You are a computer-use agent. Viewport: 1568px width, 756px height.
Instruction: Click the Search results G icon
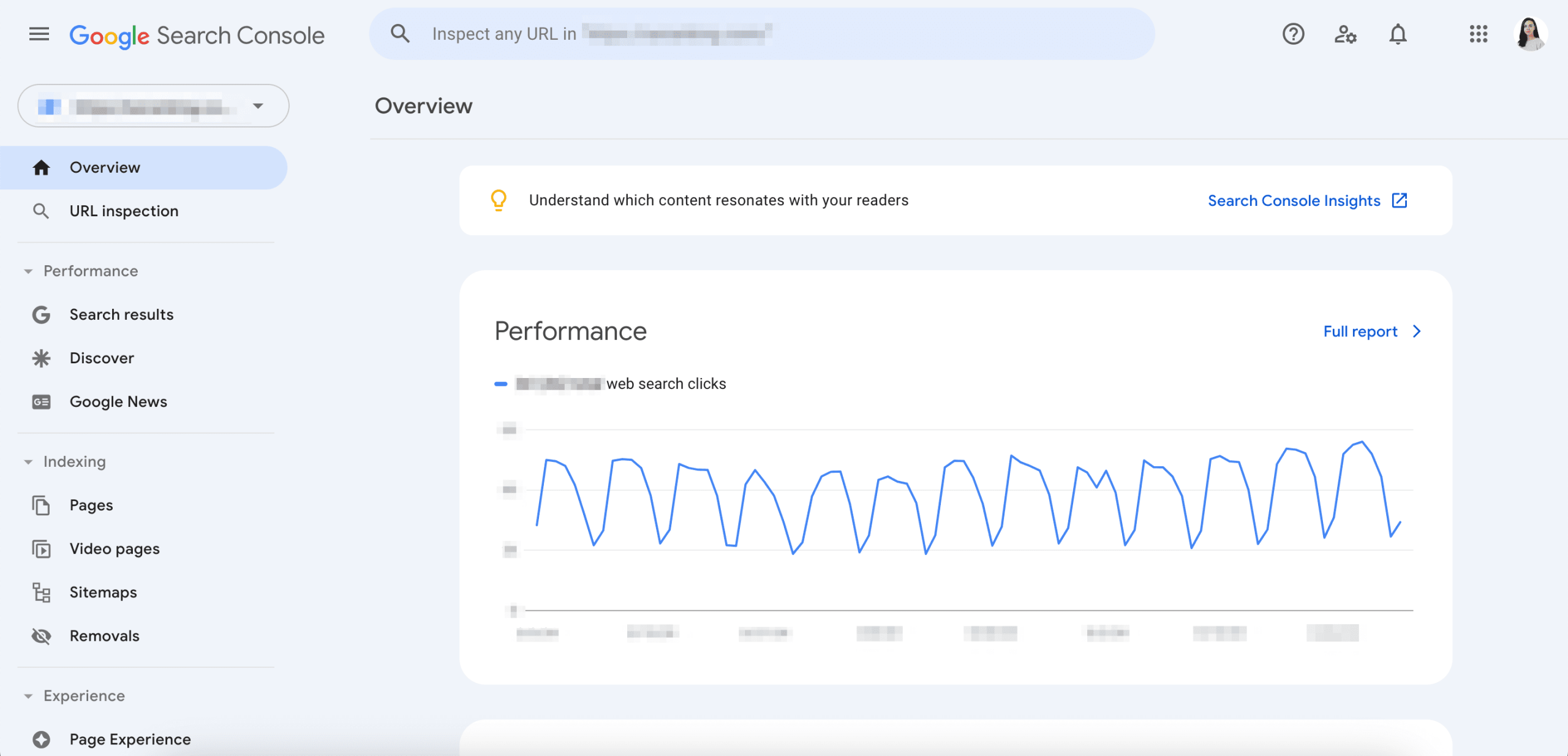click(x=41, y=315)
